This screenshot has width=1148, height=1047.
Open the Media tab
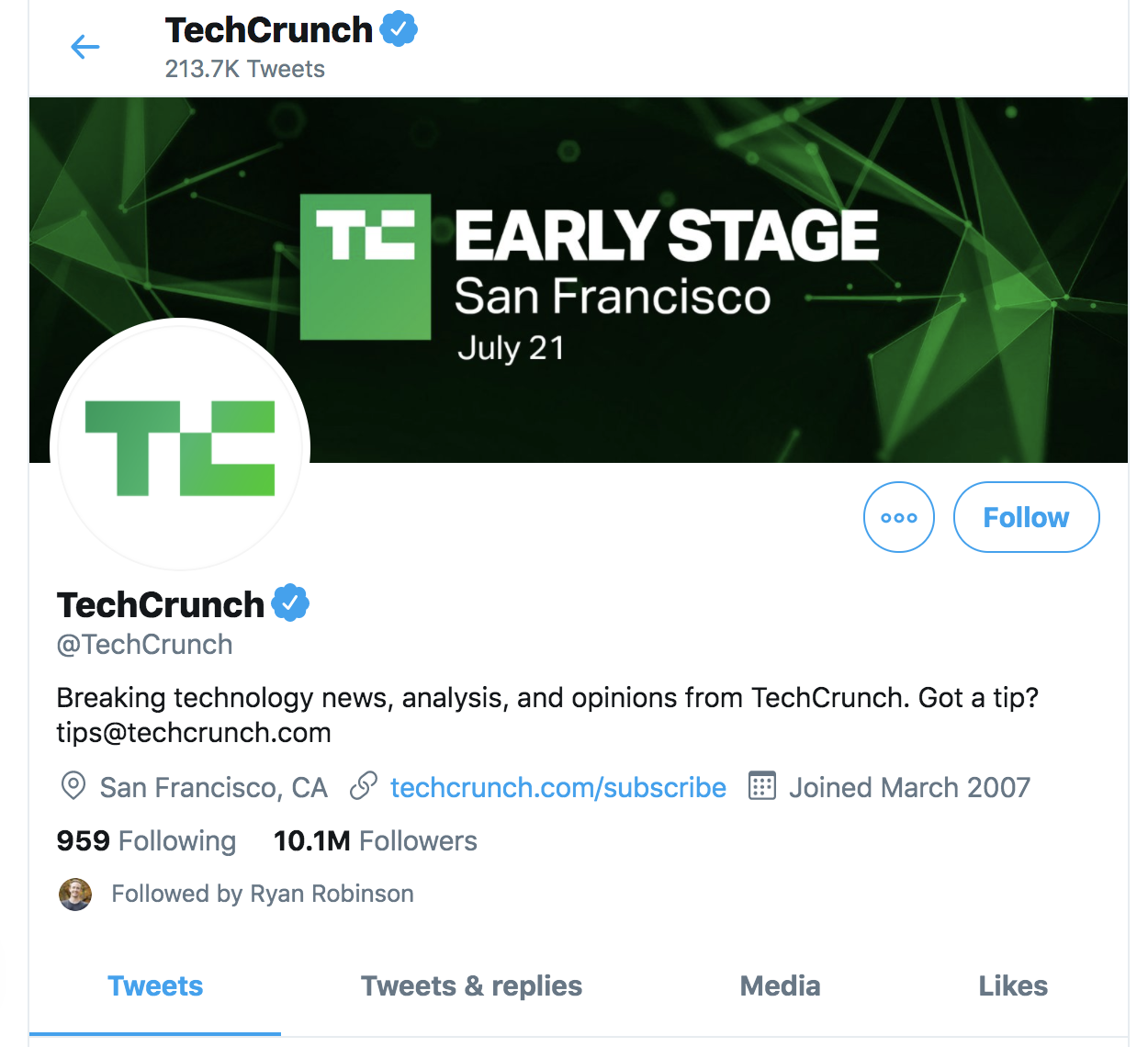780,985
